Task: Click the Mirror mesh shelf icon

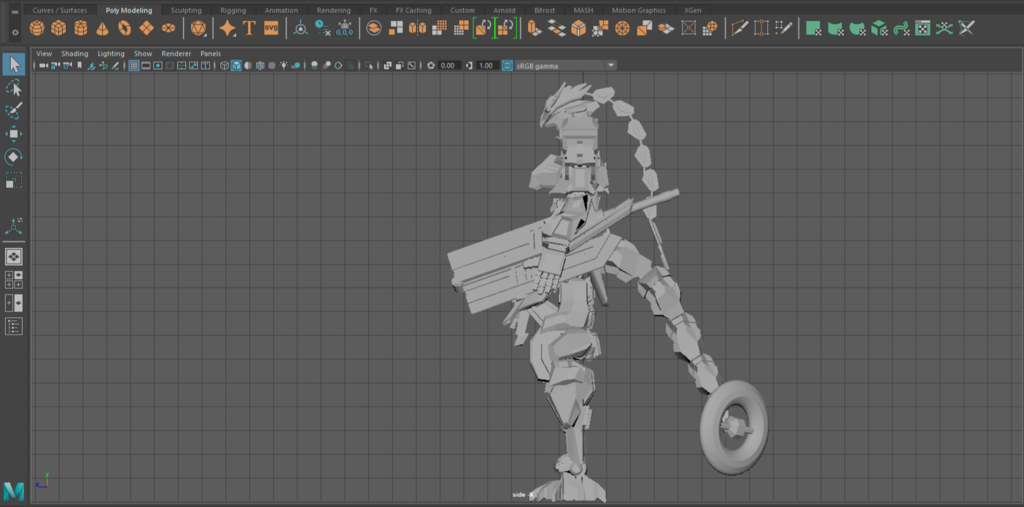Action: pos(417,28)
